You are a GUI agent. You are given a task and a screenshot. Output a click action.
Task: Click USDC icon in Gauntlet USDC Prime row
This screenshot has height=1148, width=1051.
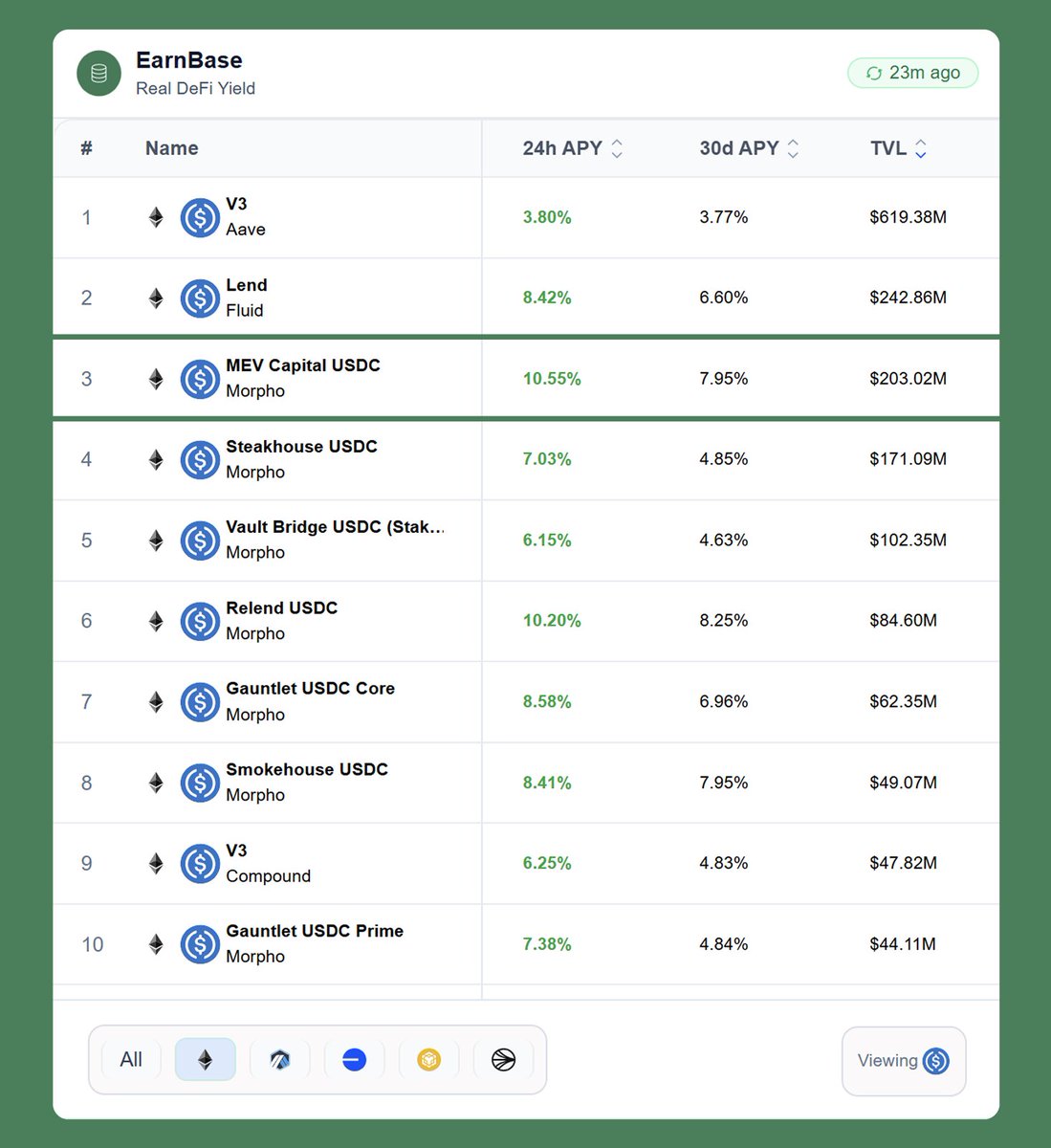200,944
